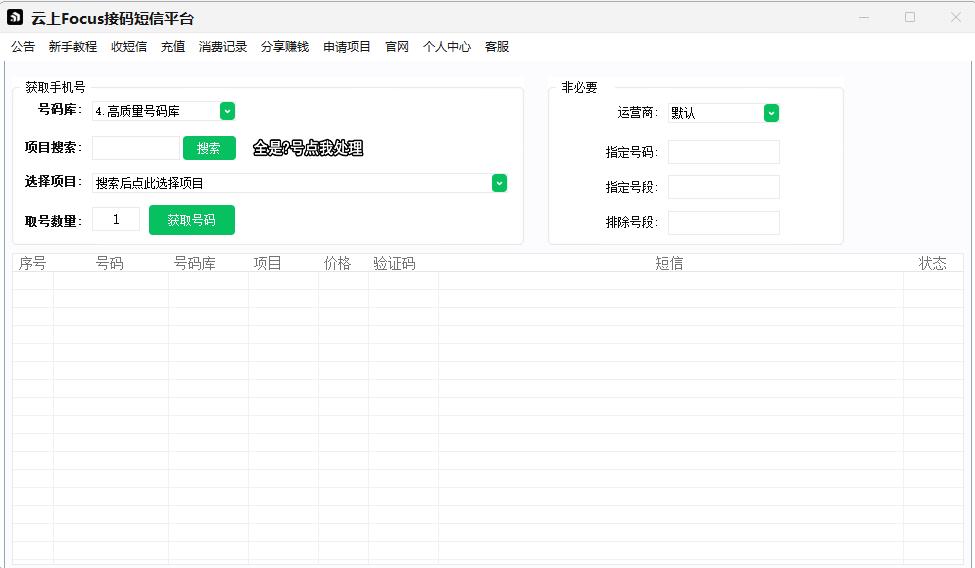
Task: Go to 消费记录 menu item
Action: click(223, 47)
